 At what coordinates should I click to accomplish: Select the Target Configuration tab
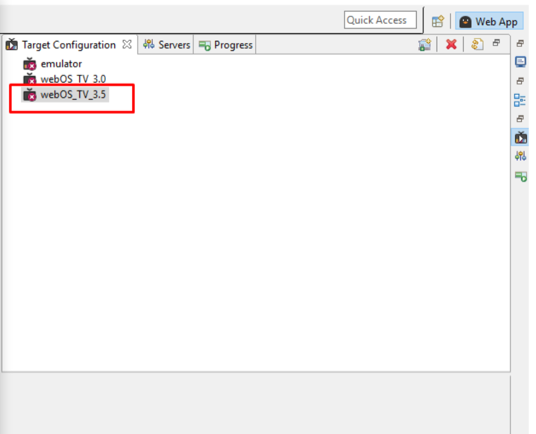click(x=68, y=45)
